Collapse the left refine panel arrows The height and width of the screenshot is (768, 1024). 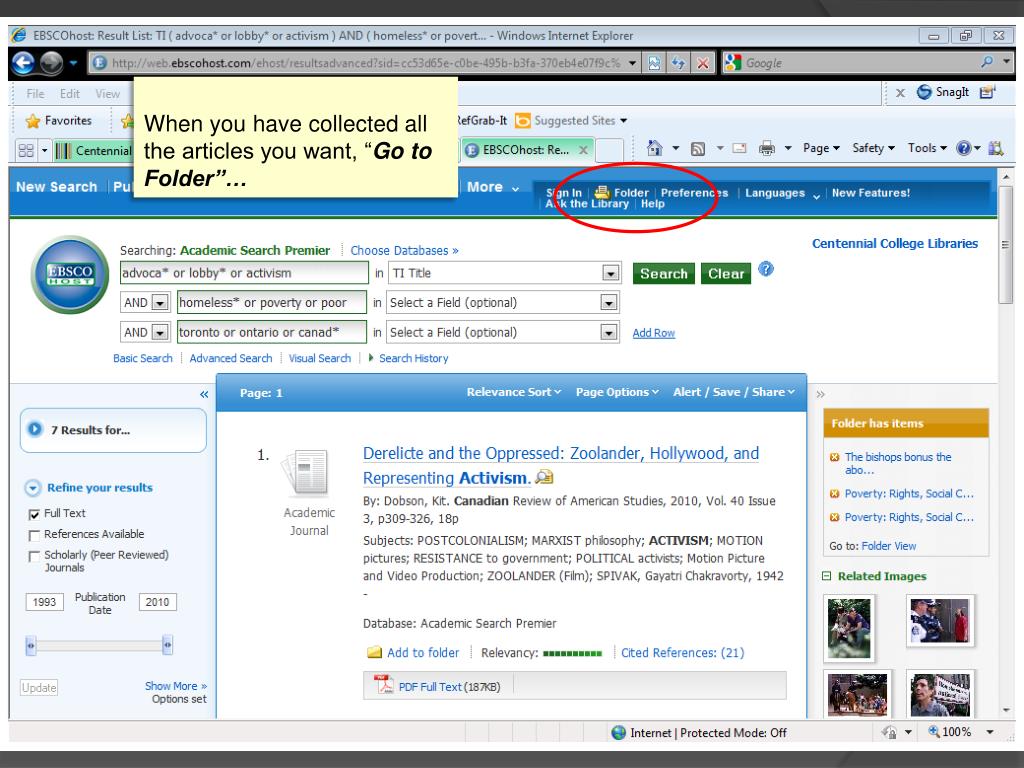(204, 394)
